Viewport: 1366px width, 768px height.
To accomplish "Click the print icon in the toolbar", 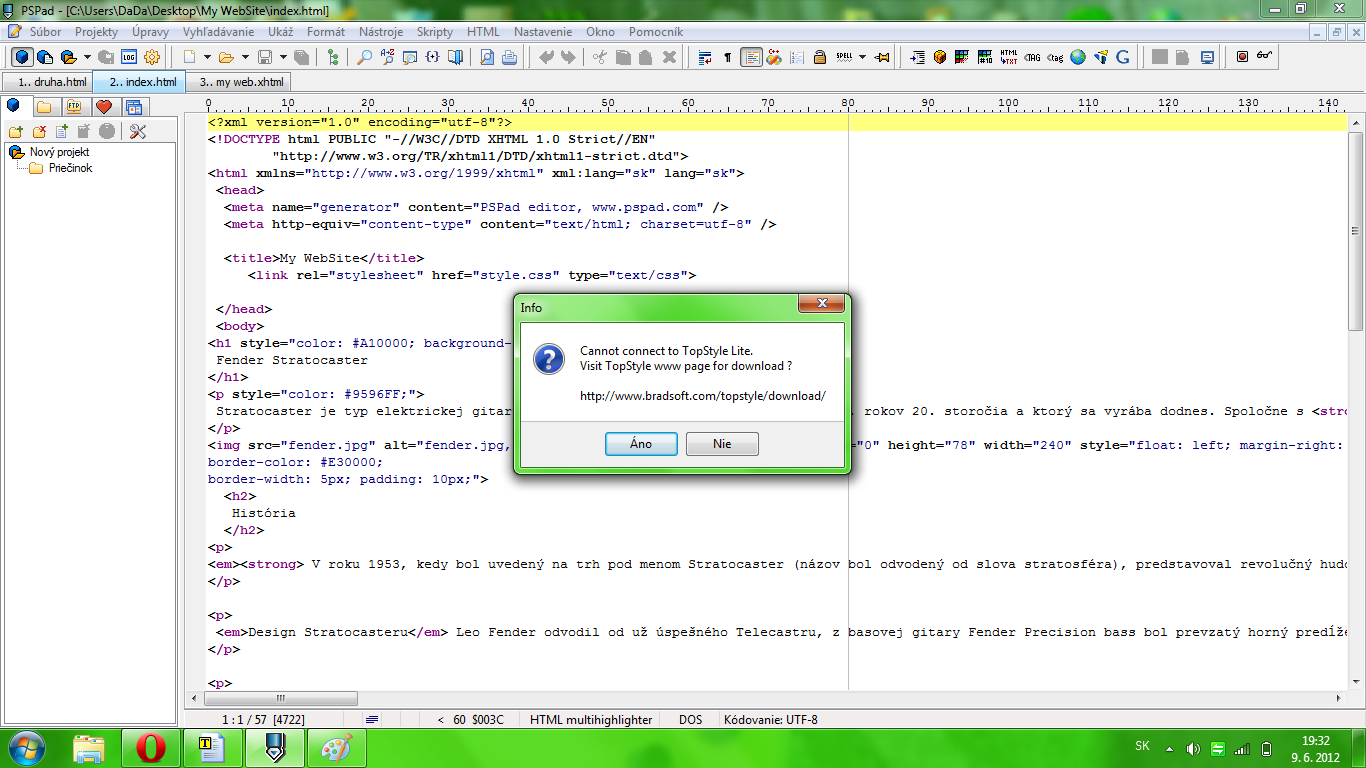I will coord(509,57).
